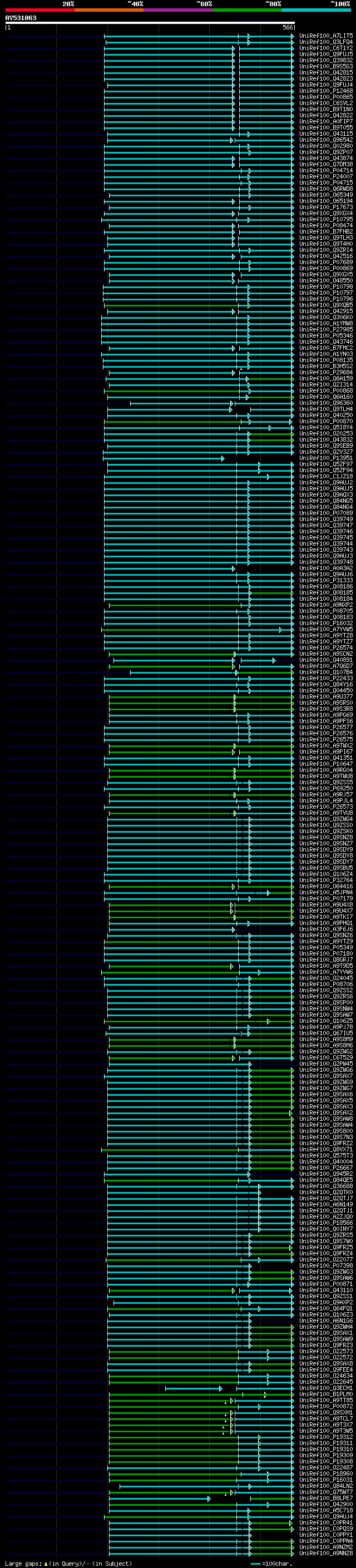The width and height of the screenshot is (356, 1568).
Task: Select hit UniRef100_A9PG69
Action: click(326, 715)
